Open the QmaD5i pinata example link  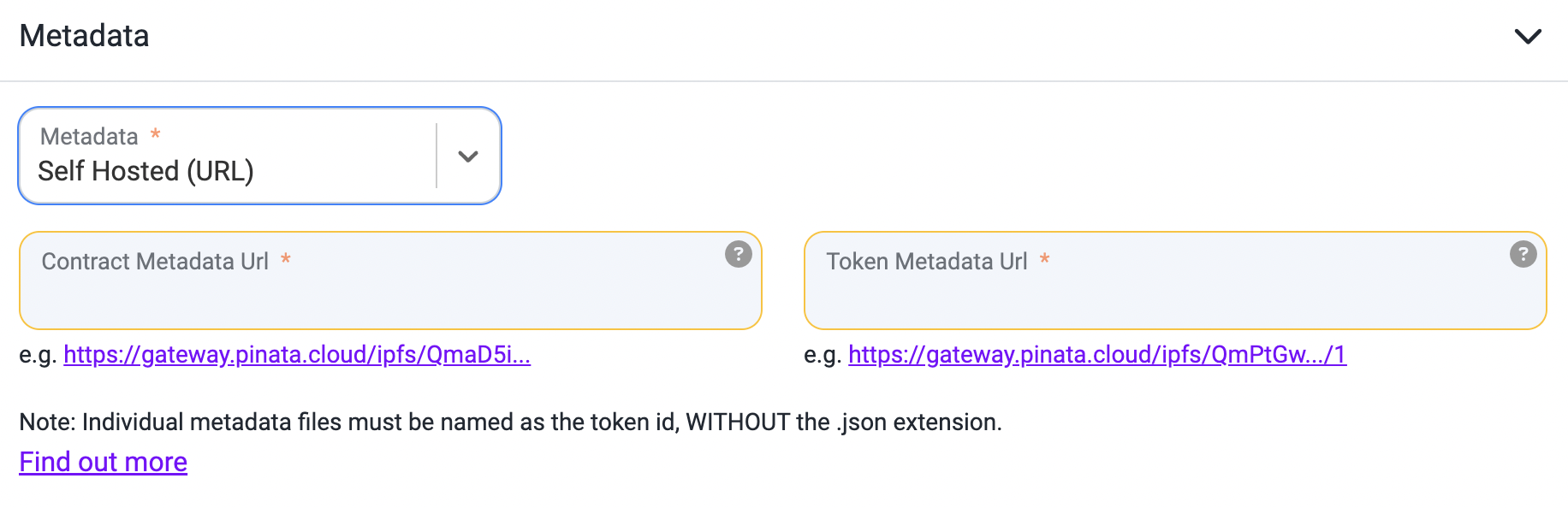(297, 354)
